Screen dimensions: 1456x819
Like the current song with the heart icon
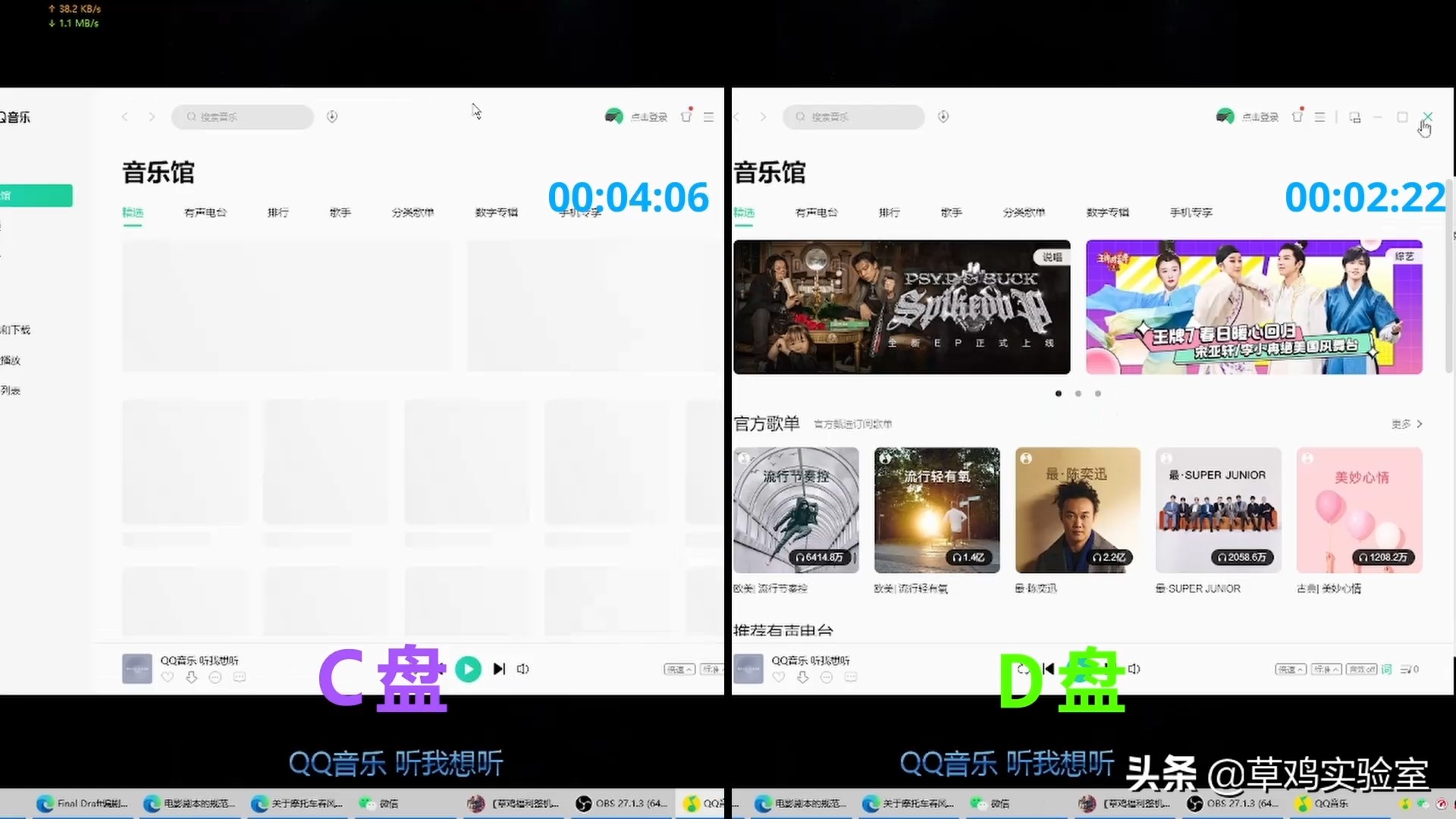778,677
